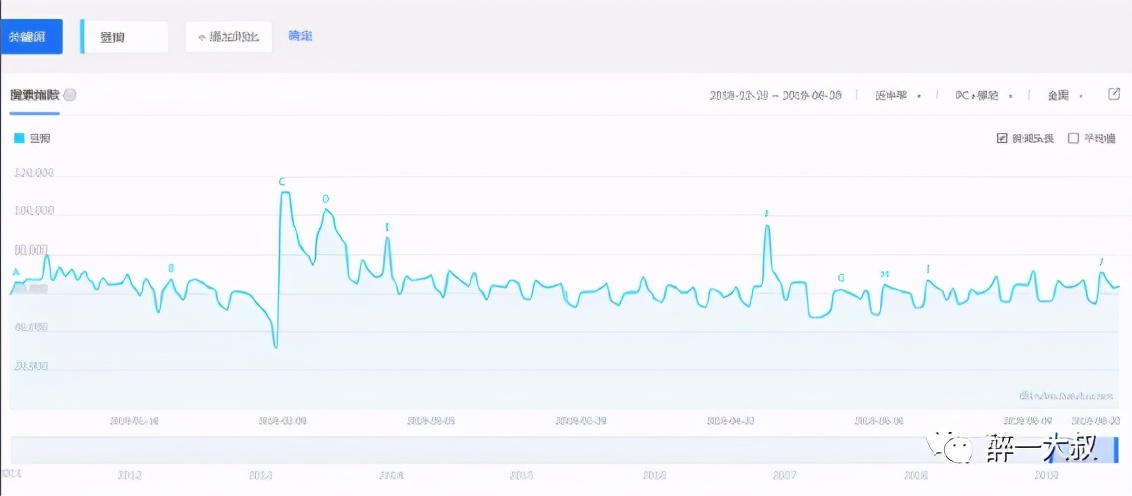
Task: Expand the time period dropdown
Action: coord(897,95)
